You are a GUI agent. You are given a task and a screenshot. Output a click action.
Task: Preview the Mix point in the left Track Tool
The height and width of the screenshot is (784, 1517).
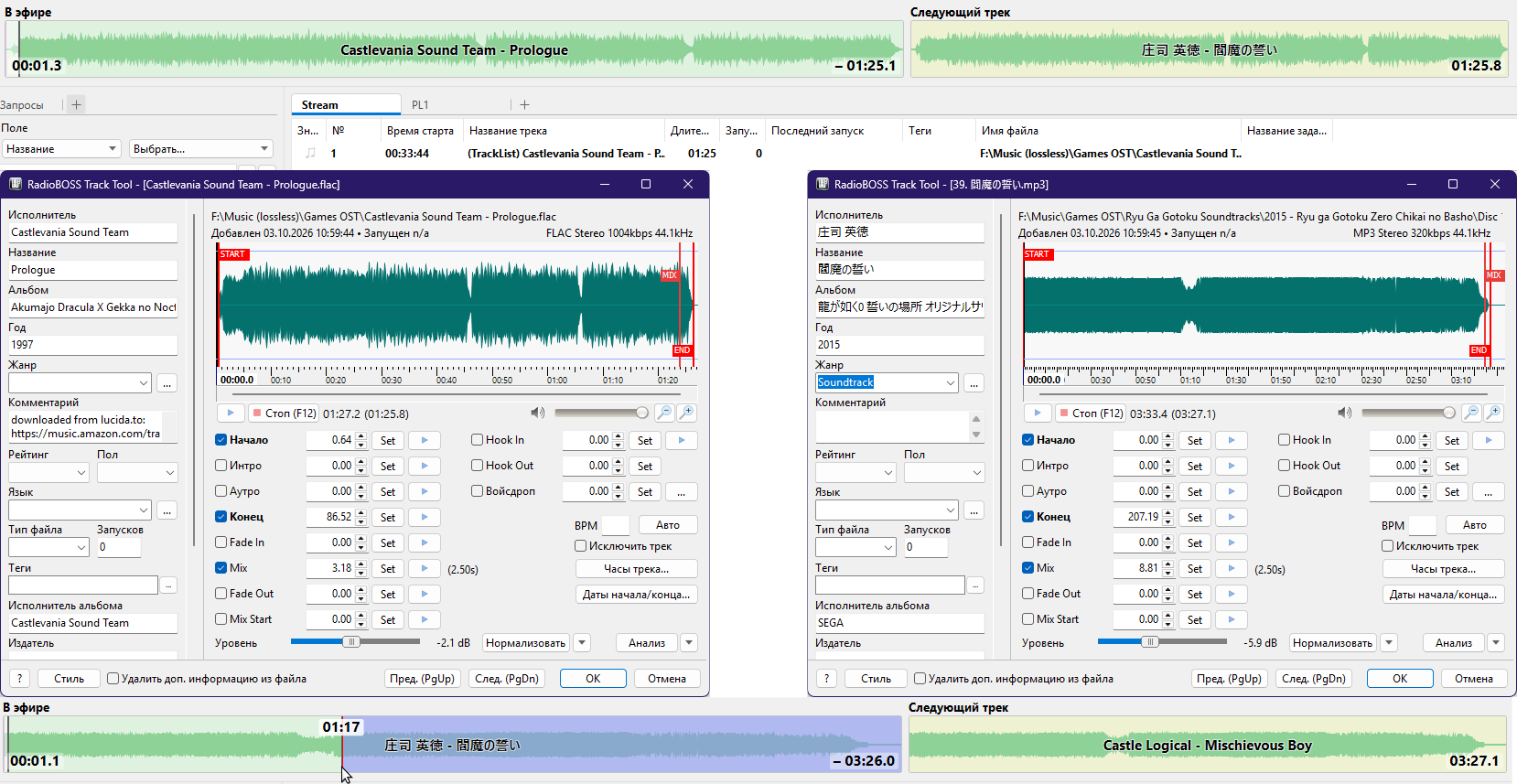[425, 568]
